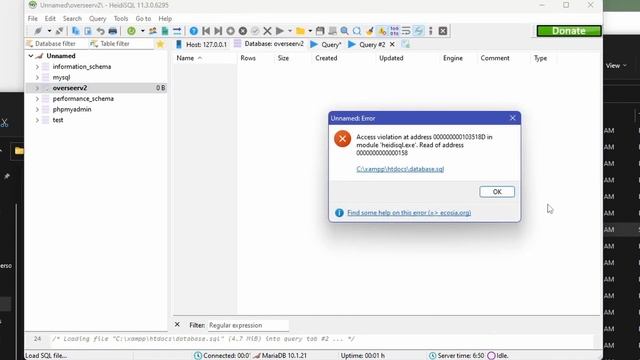The width and height of the screenshot is (640, 360).
Task: Click the export database as SQL icon
Action: pyautogui.click(x=165, y=31)
